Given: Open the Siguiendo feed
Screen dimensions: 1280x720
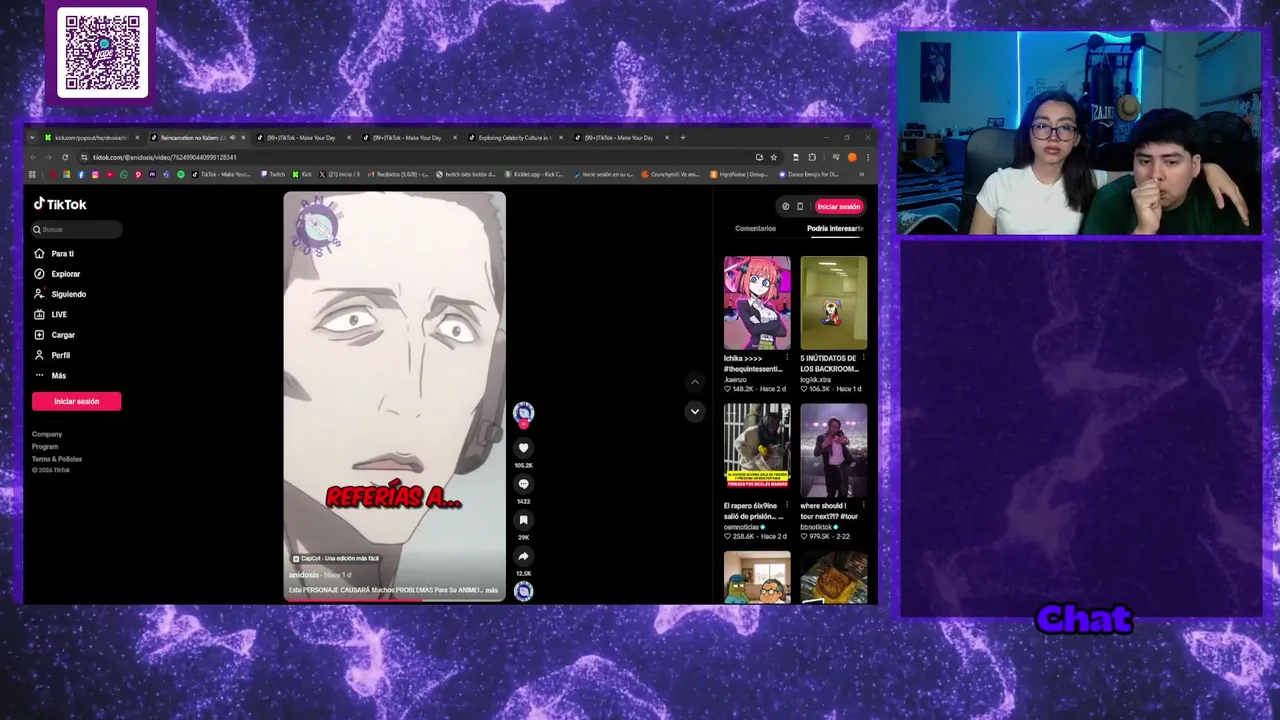Looking at the screenshot, I should click(x=60, y=294).
